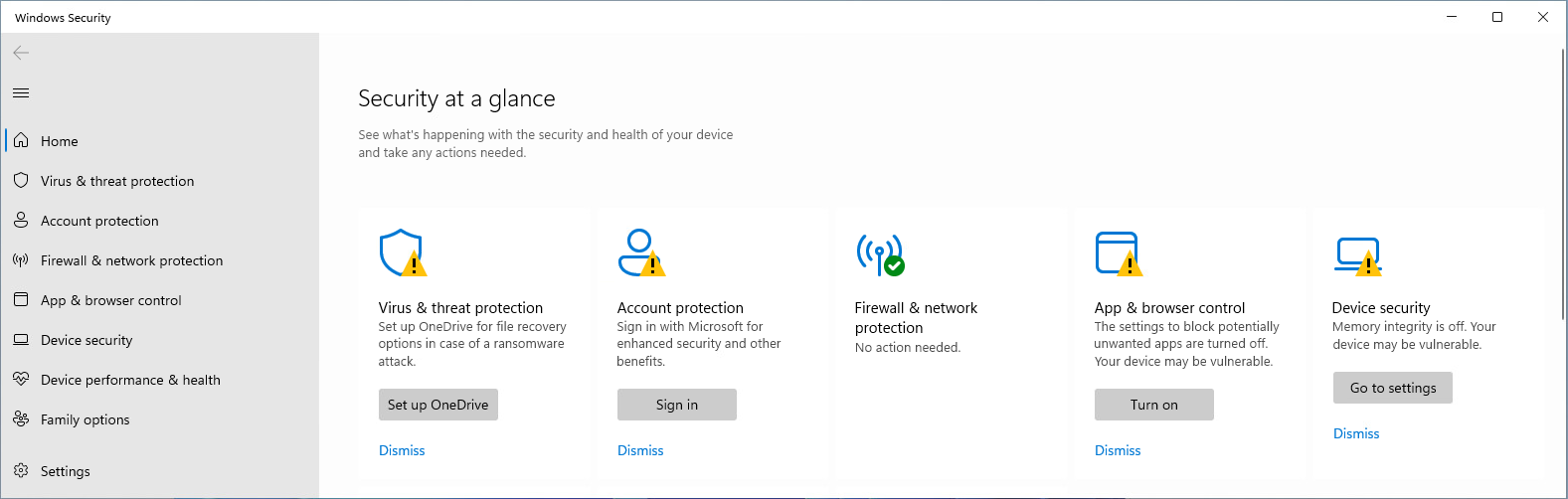1568x499 pixels.
Task: Click the 'Set up OneDrive for file recovery' description
Action: pos(472,344)
